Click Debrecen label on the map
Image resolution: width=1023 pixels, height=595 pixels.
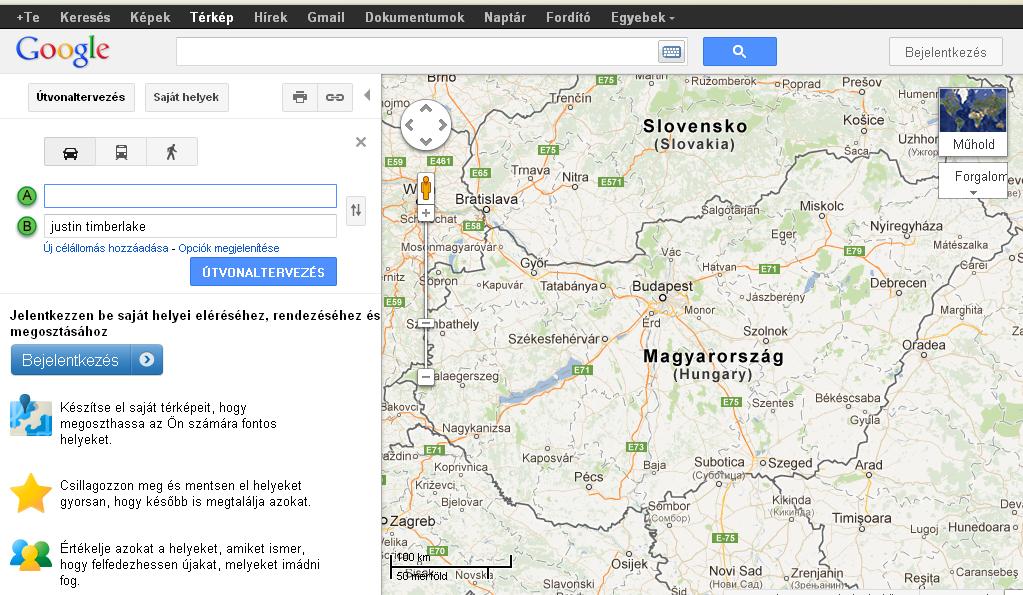pyautogui.click(x=898, y=283)
